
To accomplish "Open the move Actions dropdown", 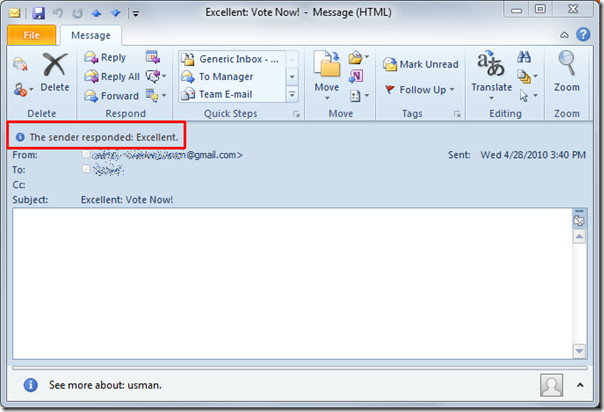I will [x=359, y=95].
